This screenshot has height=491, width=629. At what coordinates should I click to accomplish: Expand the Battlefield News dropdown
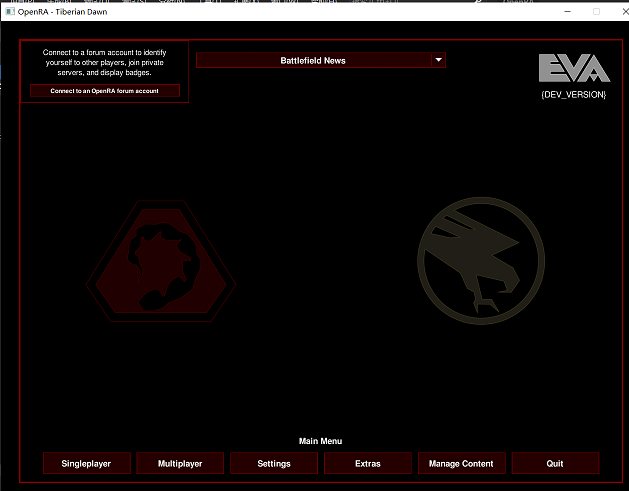tap(321, 60)
